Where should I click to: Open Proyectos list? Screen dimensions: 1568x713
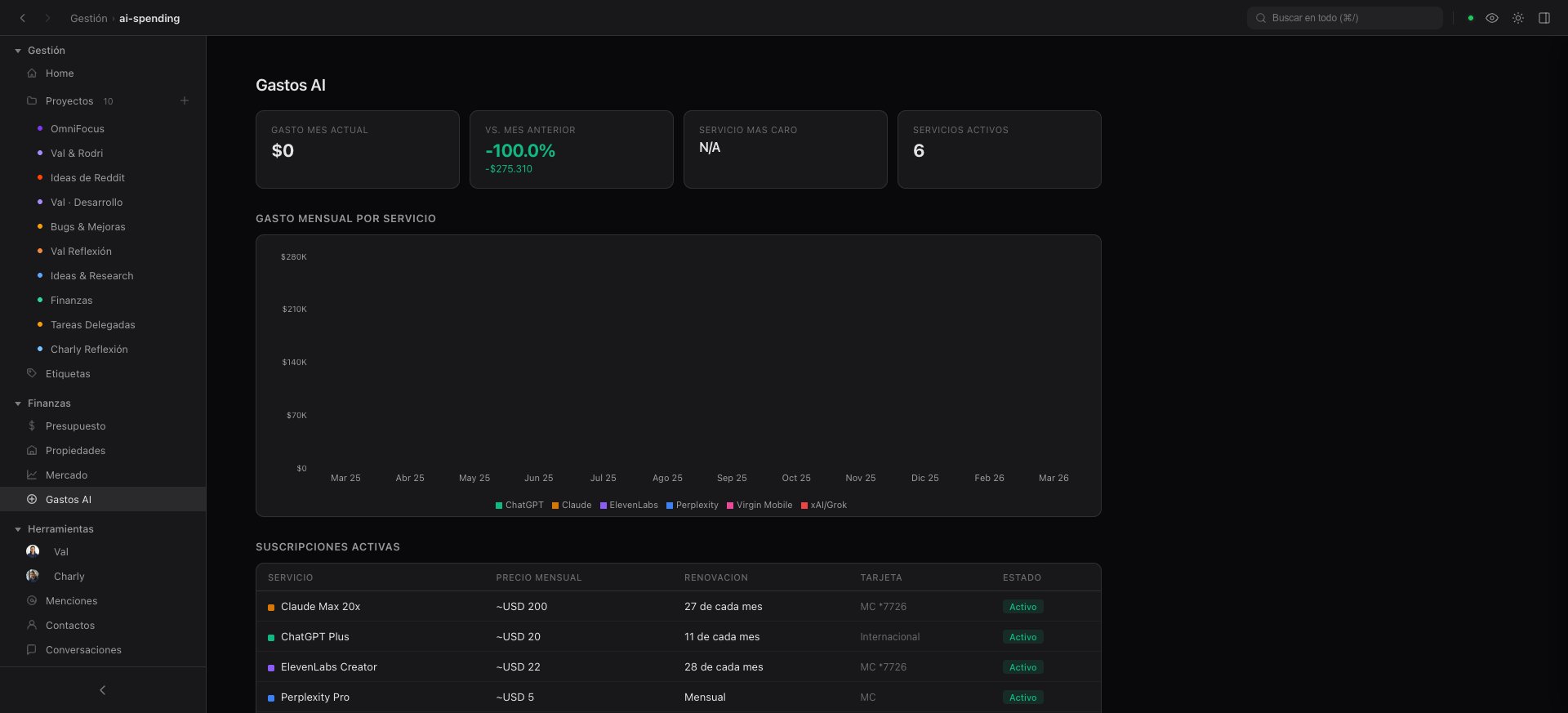[69, 101]
